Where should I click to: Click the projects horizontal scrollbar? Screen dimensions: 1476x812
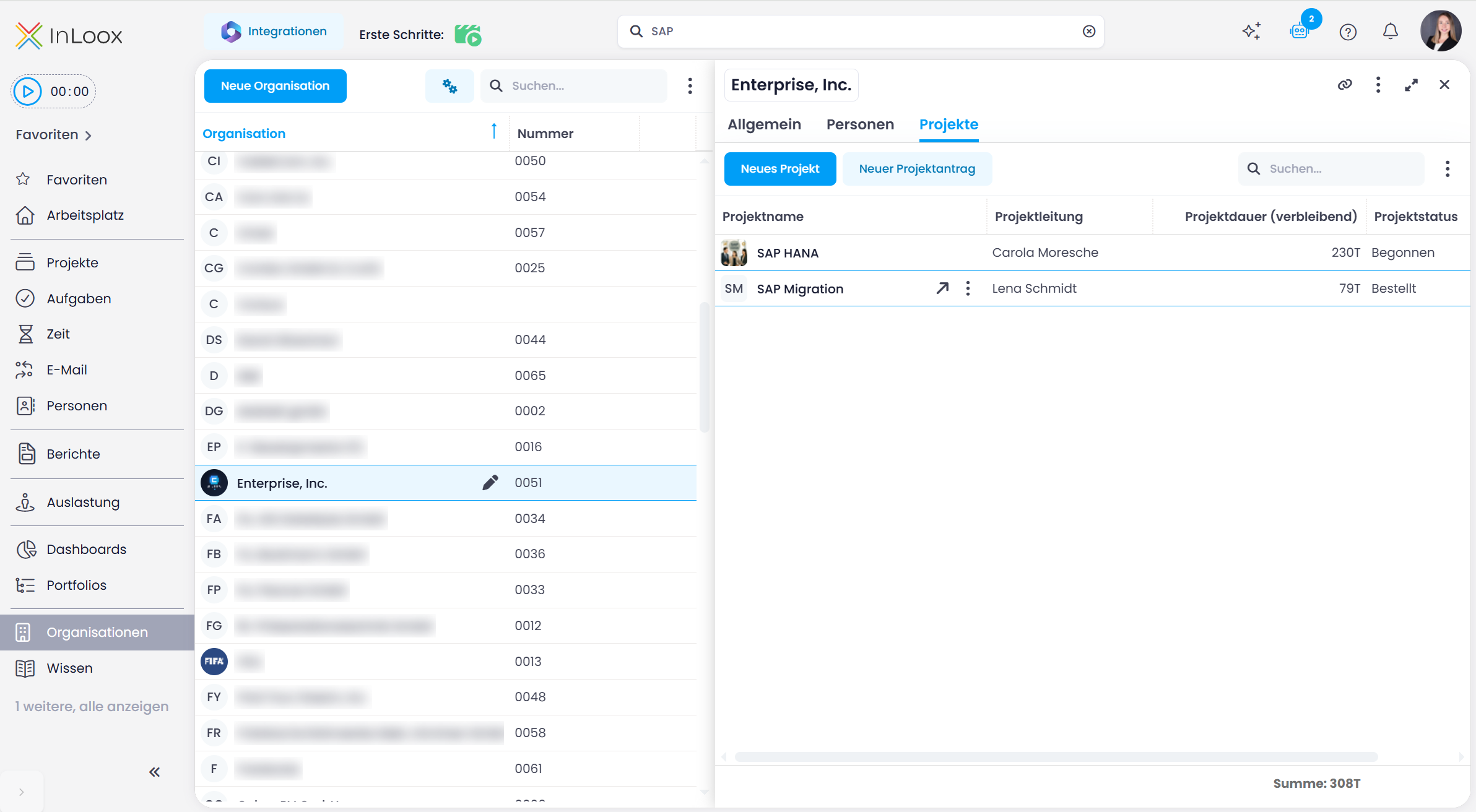(x=1056, y=757)
